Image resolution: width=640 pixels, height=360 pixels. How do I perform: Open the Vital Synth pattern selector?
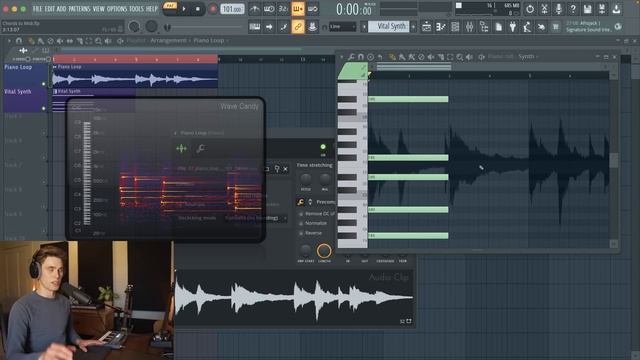(388, 27)
